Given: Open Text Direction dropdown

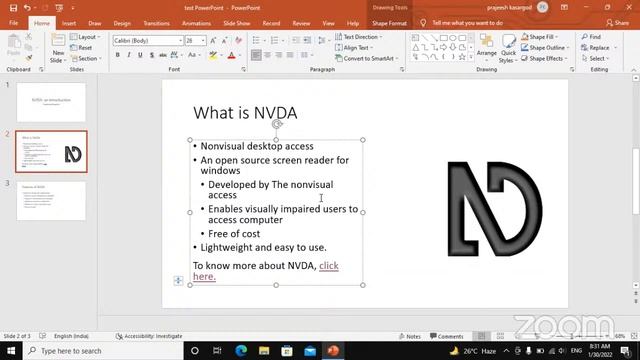Looking at the screenshot, I should (x=359, y=37).
